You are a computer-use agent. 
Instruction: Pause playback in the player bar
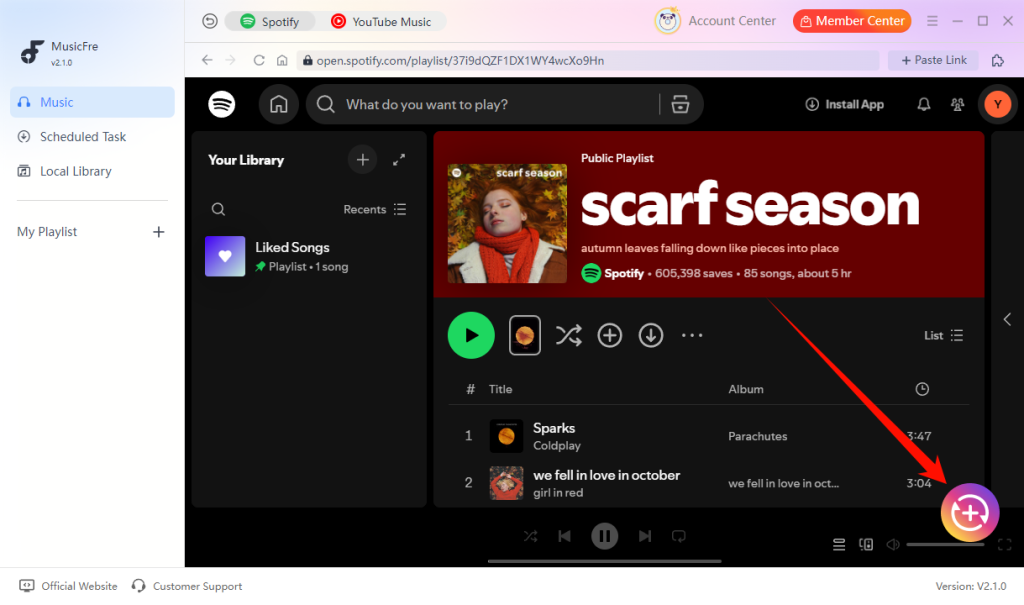(604, 536)
